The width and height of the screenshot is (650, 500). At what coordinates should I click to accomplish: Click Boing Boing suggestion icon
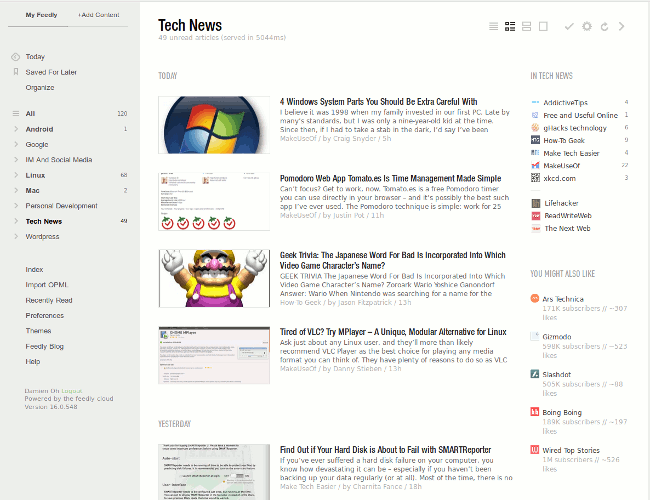535,412
